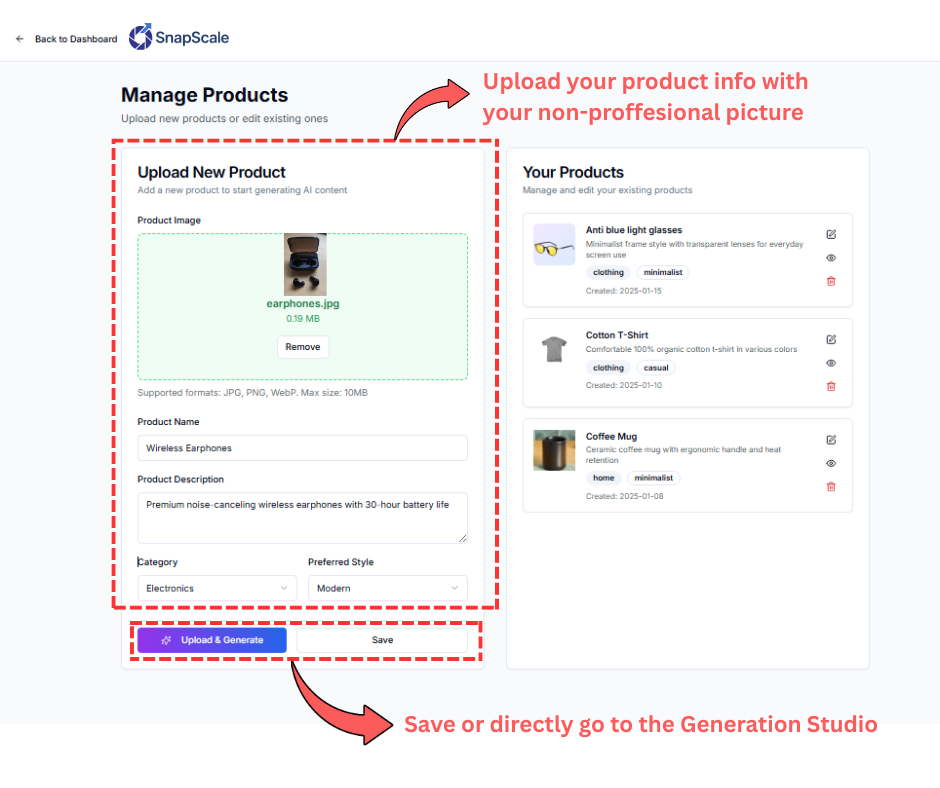Click the Remove button under earphones.jpg
The width and height of the screenshot is (940, 788).
[x=302, y=346]
